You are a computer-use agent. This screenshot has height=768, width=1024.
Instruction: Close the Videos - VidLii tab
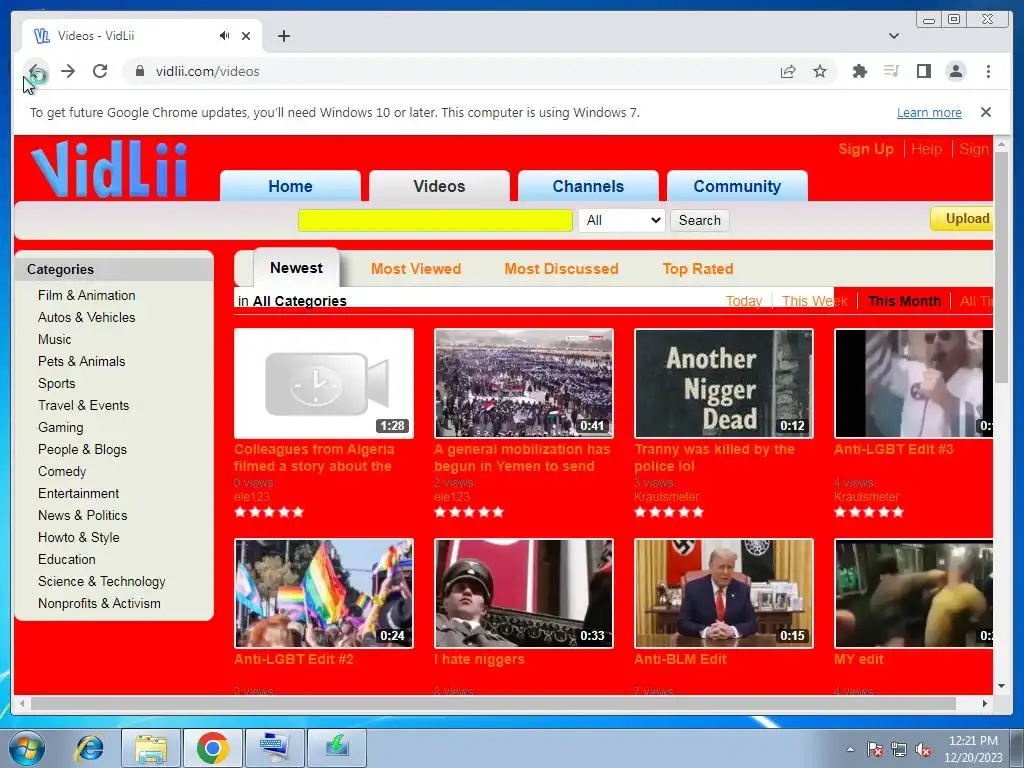pos(246,36)
